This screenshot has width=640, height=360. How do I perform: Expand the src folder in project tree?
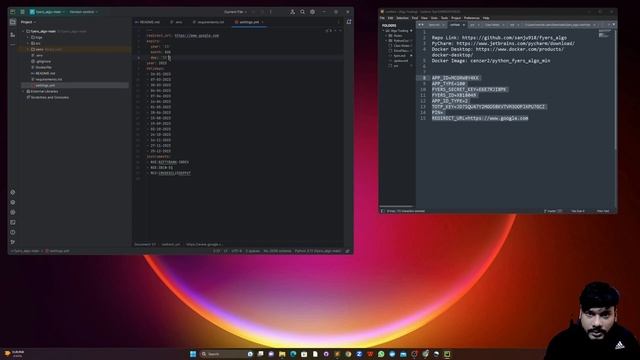click(28, 43)
